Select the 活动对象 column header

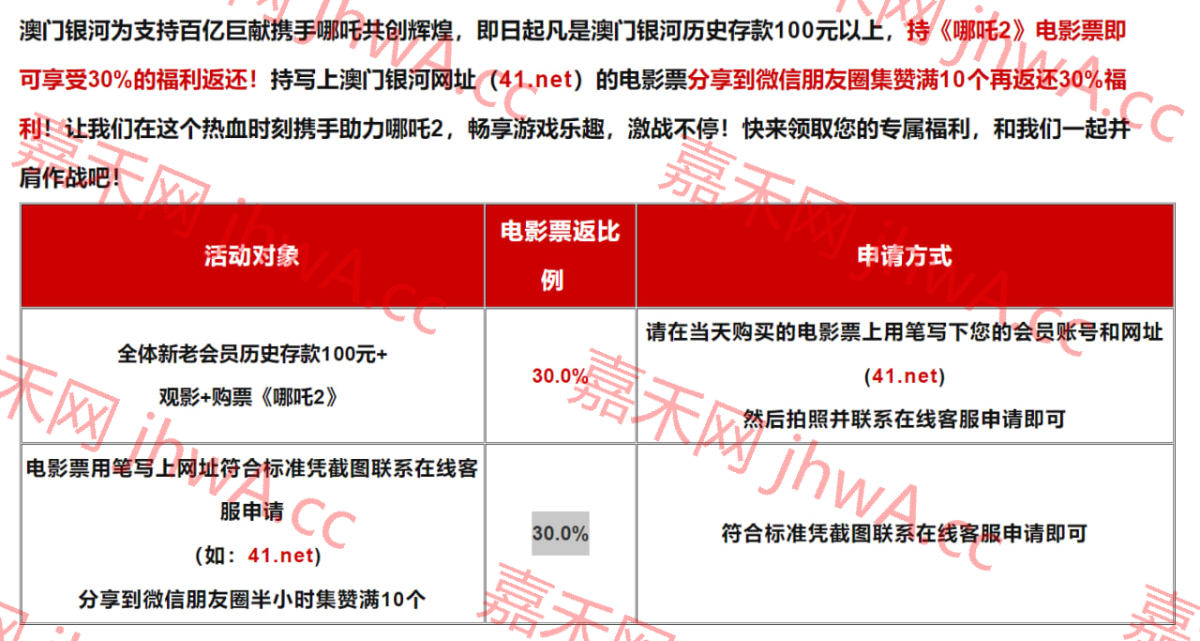(x=252, y=256)
